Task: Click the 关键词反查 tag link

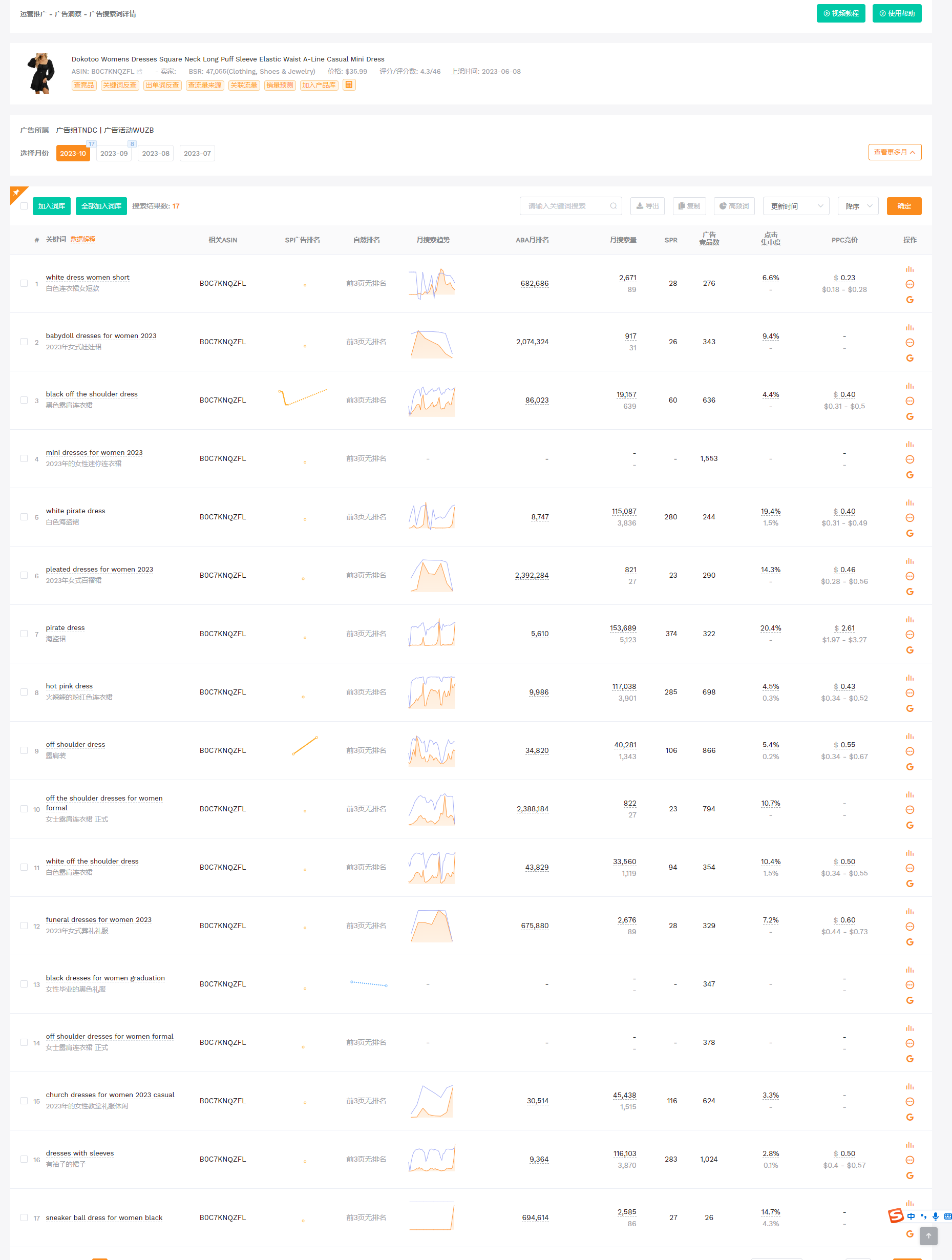Action: (x=119, y=86)
